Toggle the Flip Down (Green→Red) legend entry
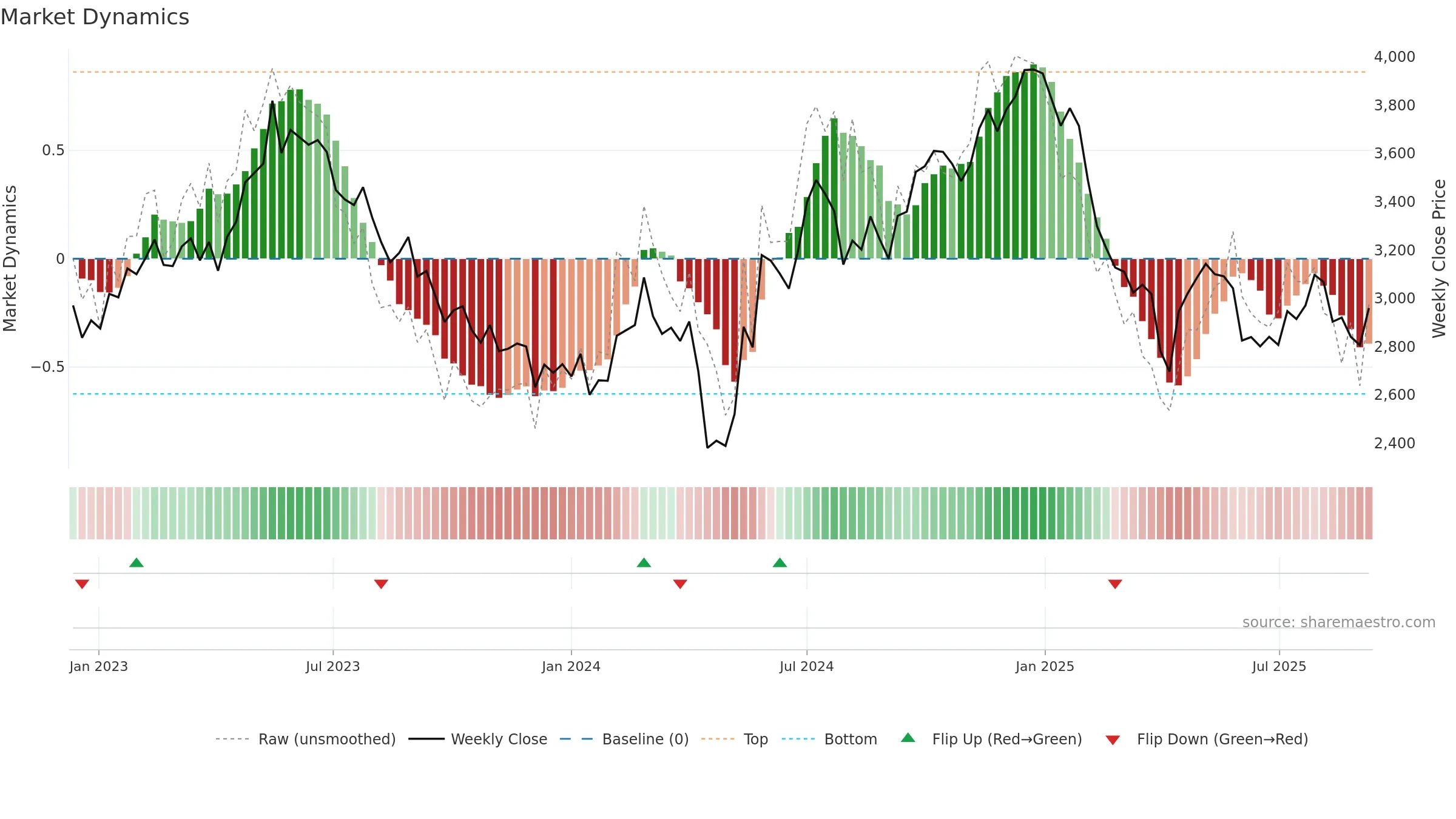The height and width of the screenshot is (819, 1456). point(1207,739)
